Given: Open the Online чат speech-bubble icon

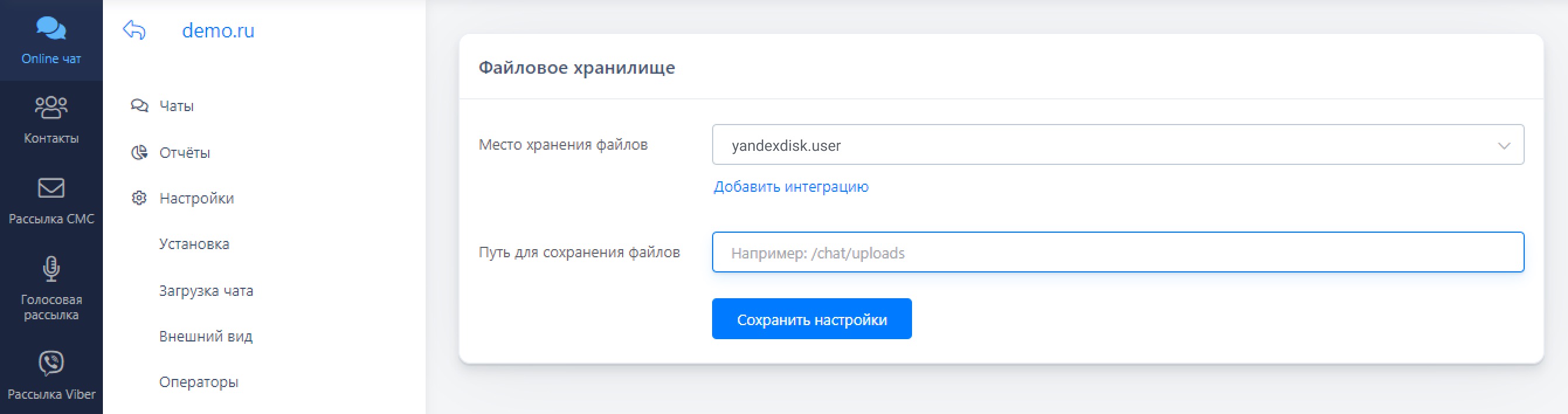Looking at the screenshot, I should [x=51, y=28].
